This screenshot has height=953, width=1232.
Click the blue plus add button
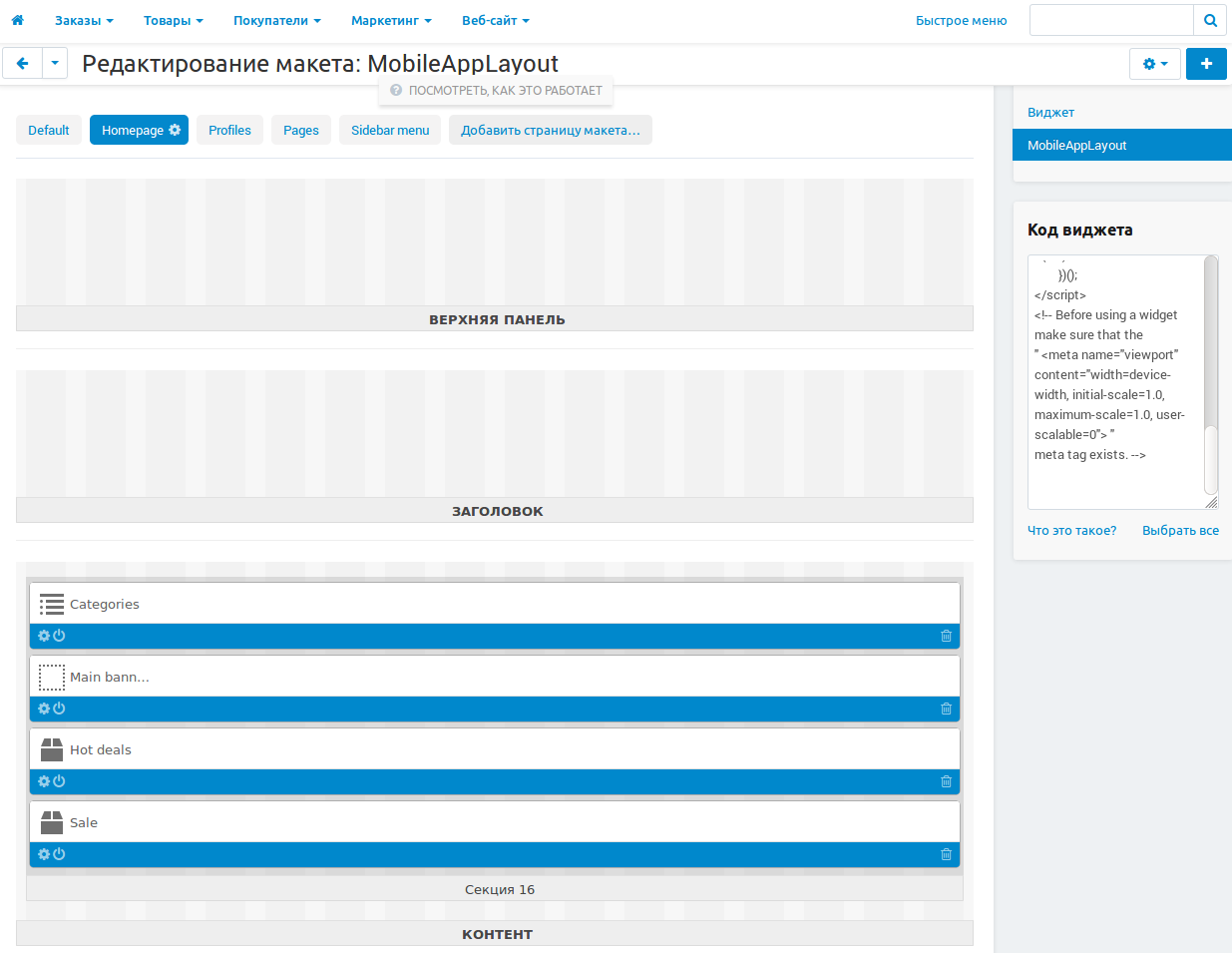[x=1206, y=64]
